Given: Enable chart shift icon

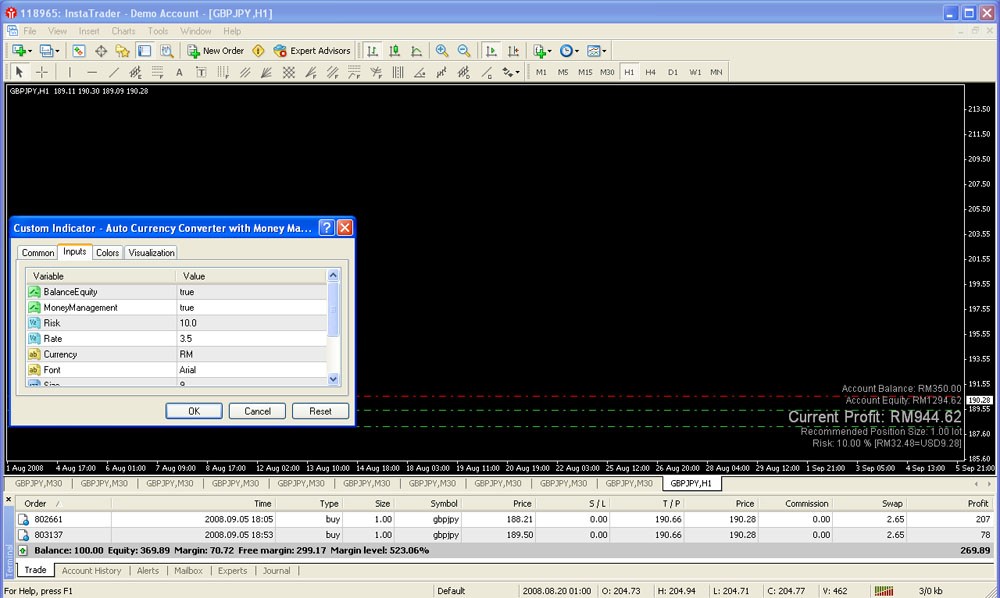Looking at the screenshot, I should point(513,51).
